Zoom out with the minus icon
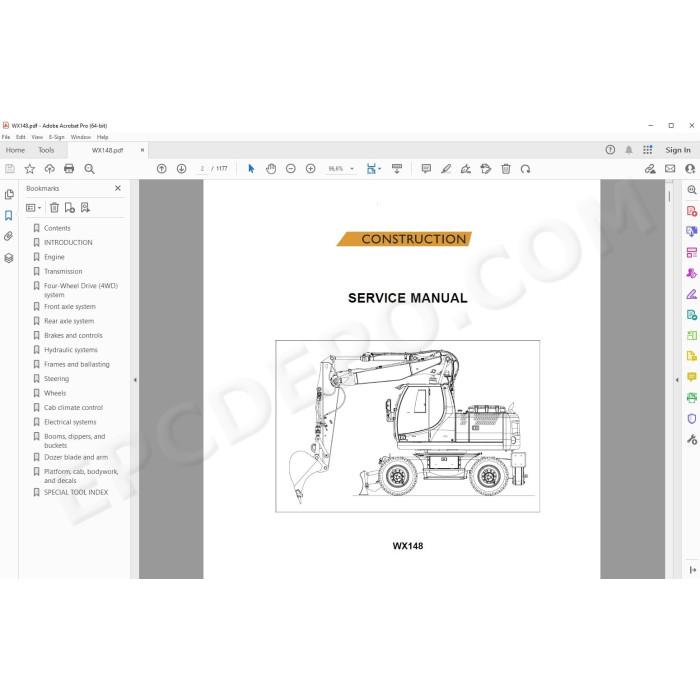Viewport: 700px width, 700px height. click(x=291, y=169)
